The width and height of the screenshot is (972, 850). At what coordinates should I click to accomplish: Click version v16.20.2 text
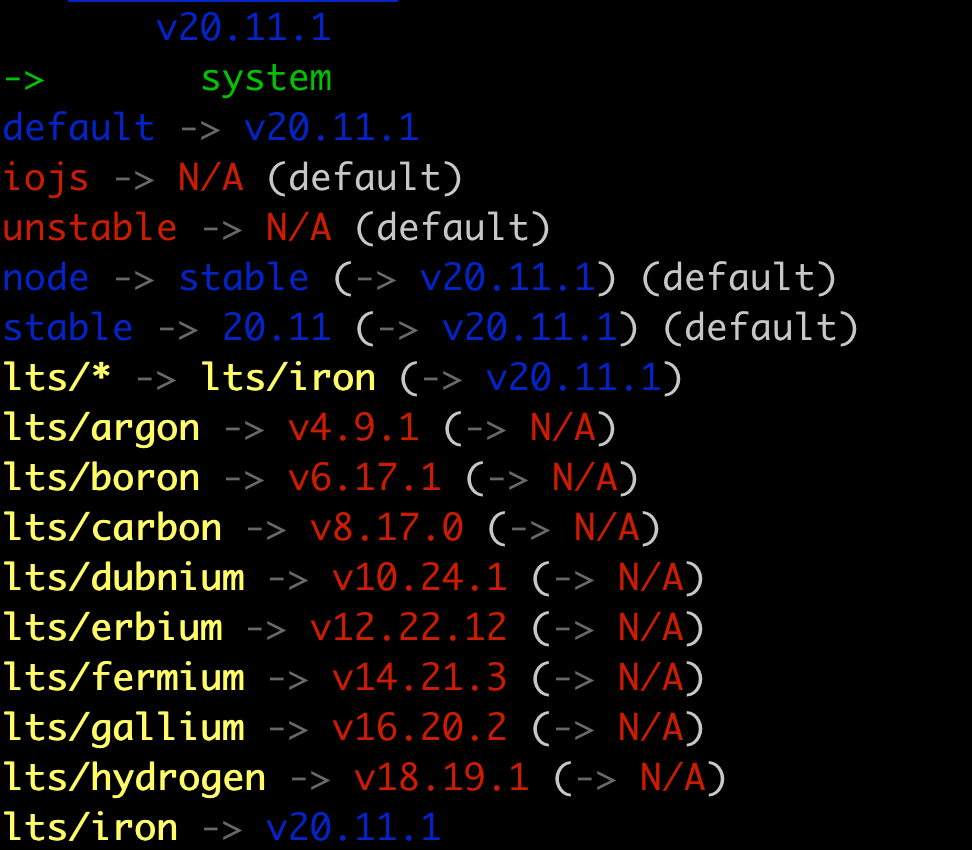(x=419, y=728)
